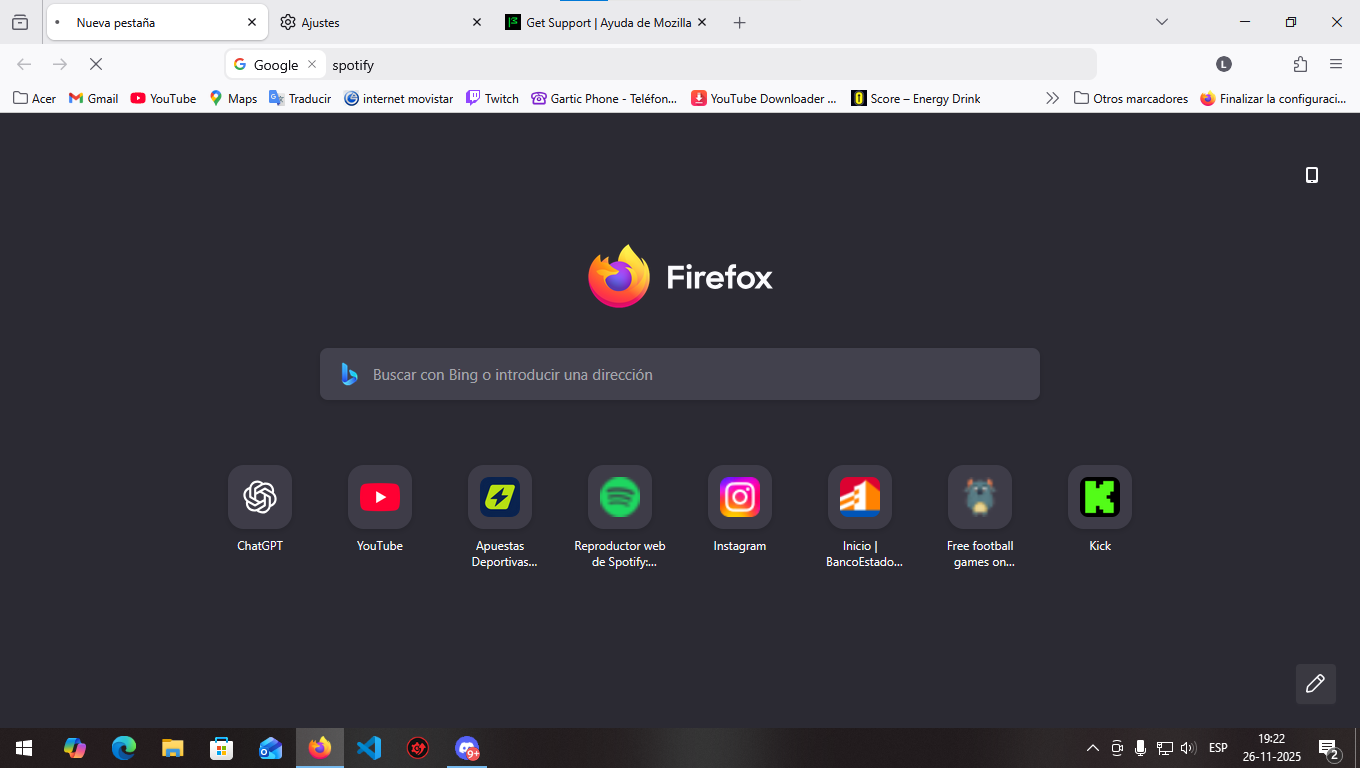Open the Maps bookmark
Screen dimensions: 1360x768
(x=233, y=98)
